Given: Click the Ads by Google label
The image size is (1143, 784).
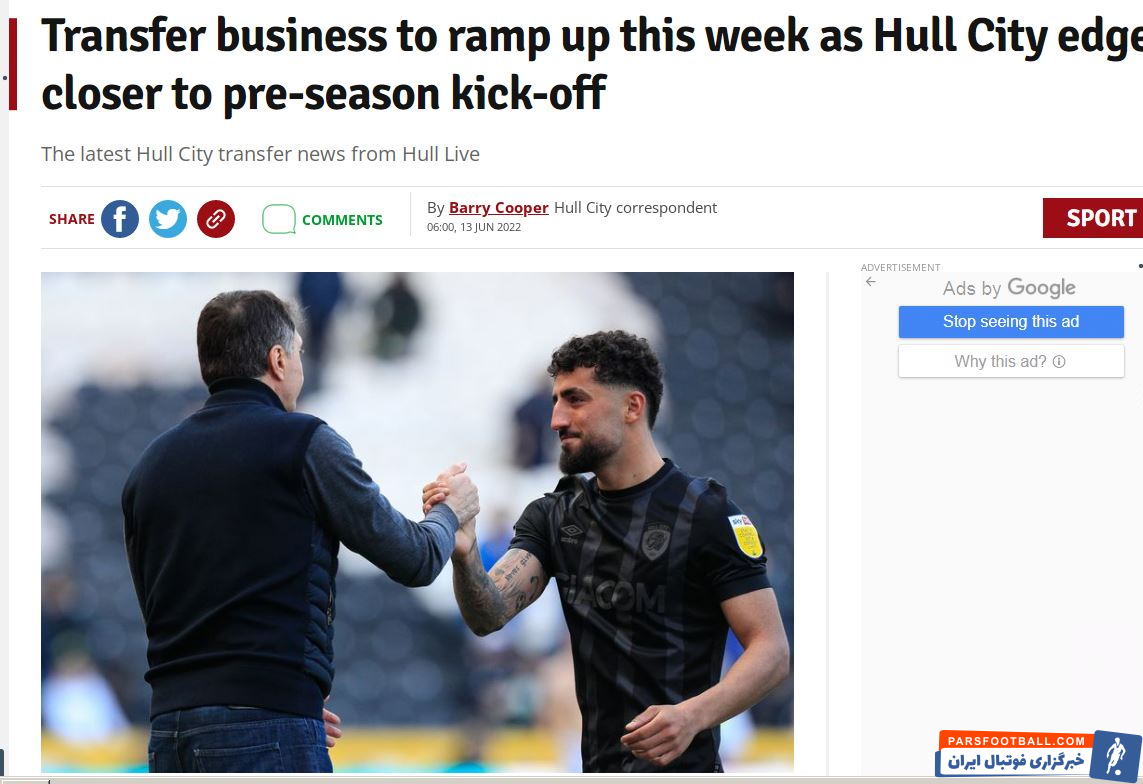Looking at the screenshot, I should click(1009, 289).
